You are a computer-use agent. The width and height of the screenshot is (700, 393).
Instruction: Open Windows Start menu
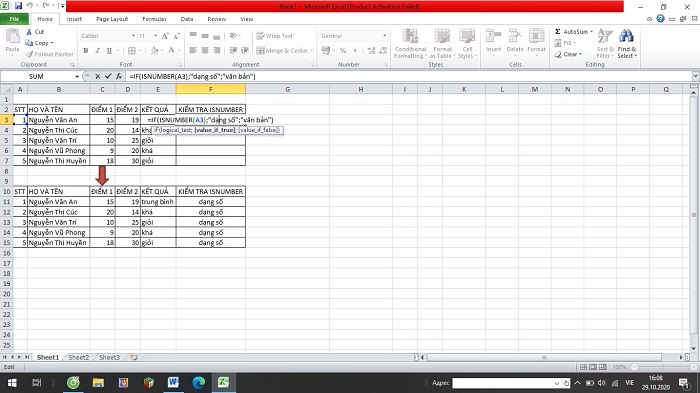(12, 383)
